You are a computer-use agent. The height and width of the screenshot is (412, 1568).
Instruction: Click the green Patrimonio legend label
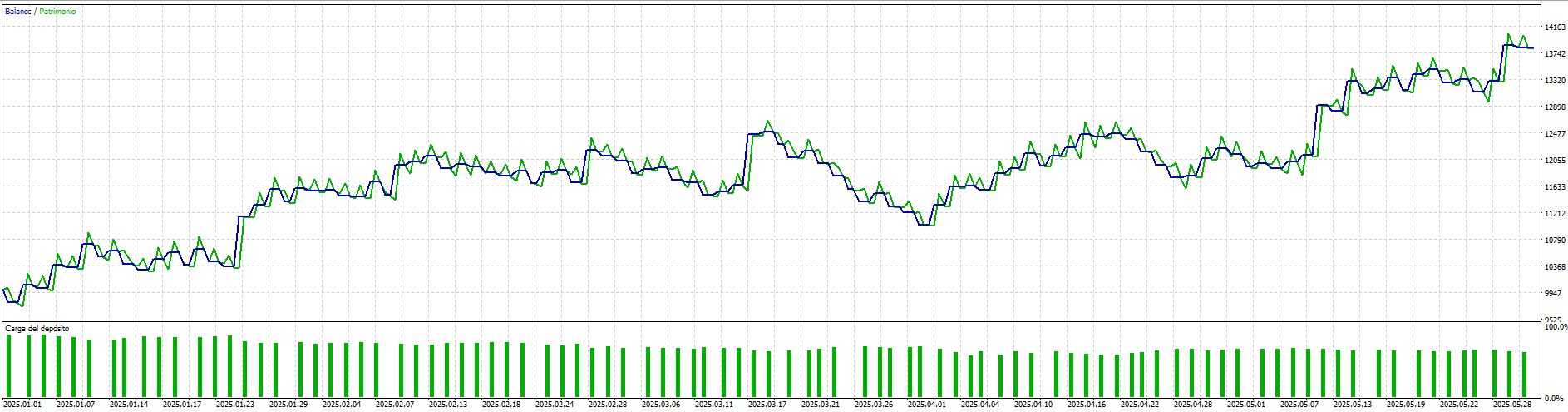point(57,12)
